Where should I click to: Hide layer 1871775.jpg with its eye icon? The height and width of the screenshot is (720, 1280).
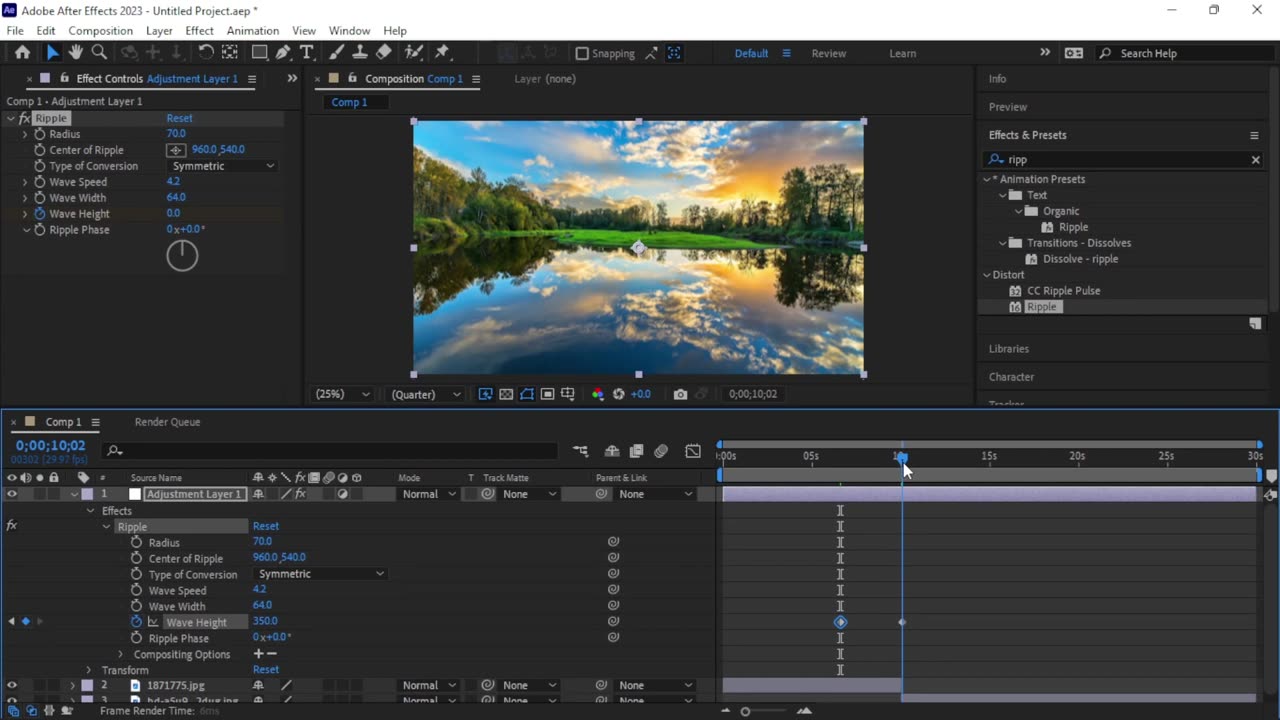[12, 686]
